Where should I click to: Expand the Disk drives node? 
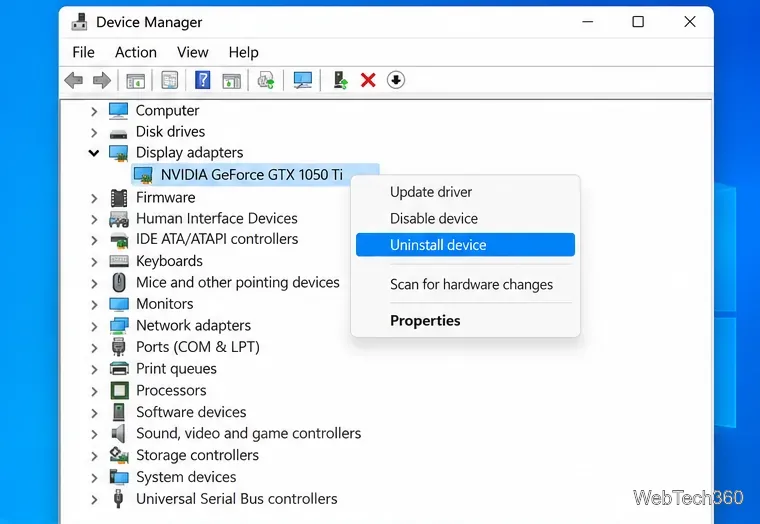pos(94,132)
